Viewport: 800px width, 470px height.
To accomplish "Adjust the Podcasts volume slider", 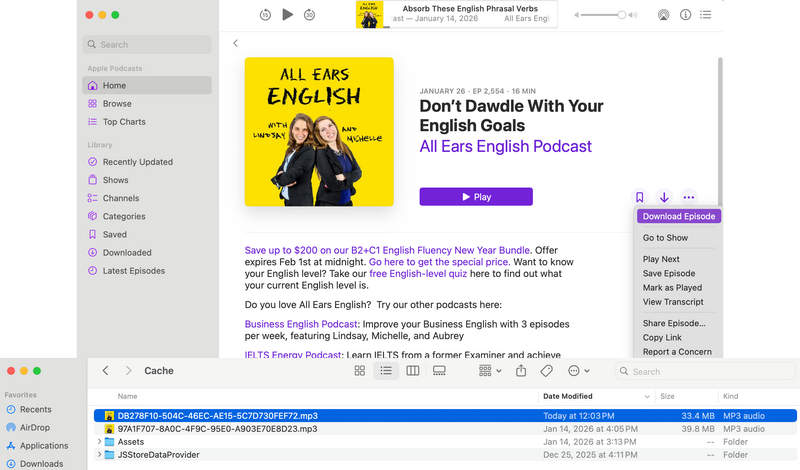I will [x=604, y=15].
